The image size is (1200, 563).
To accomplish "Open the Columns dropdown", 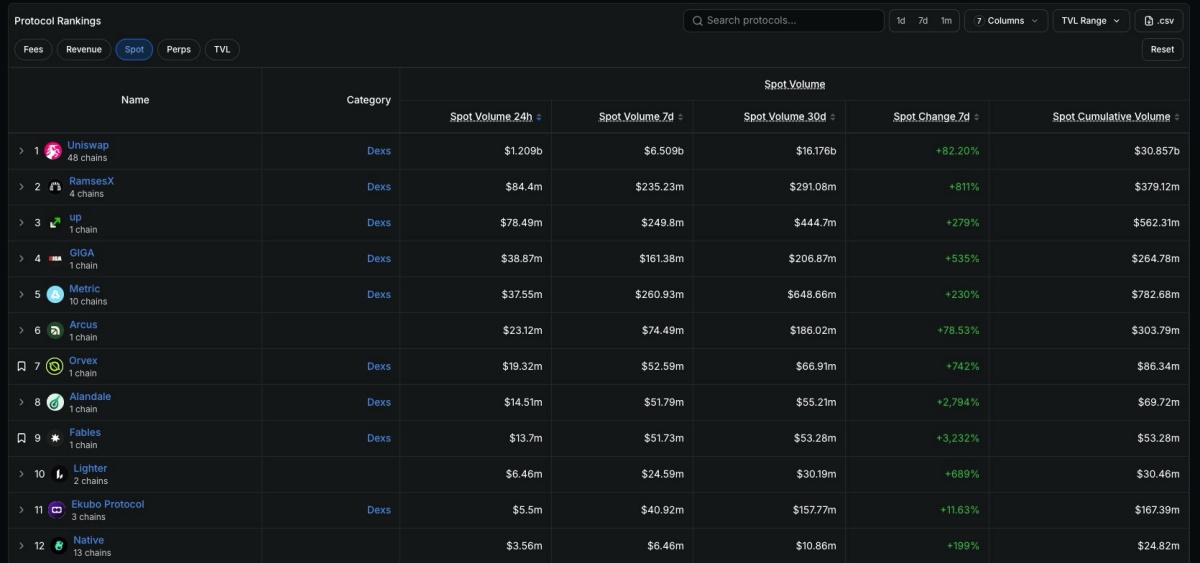I will 1006,21.
